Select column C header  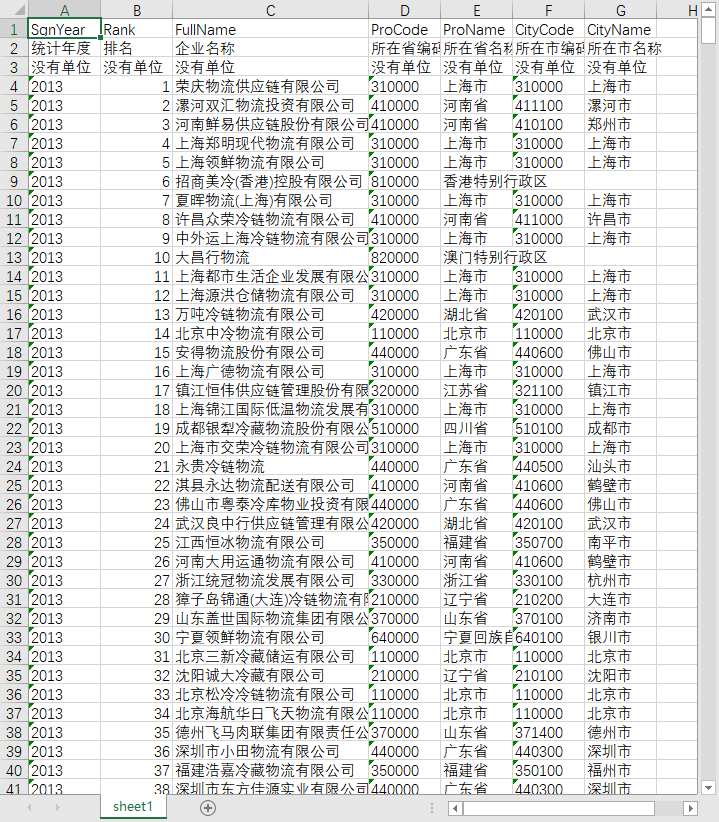[270, 10]
